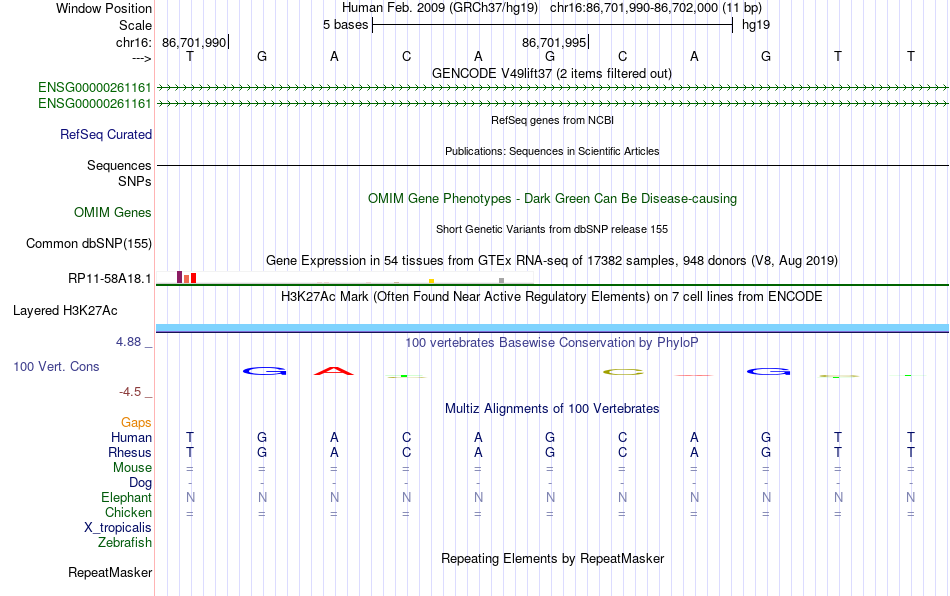Click the Window Position label
Screen dimensions: 950x596
pos(104,8)
